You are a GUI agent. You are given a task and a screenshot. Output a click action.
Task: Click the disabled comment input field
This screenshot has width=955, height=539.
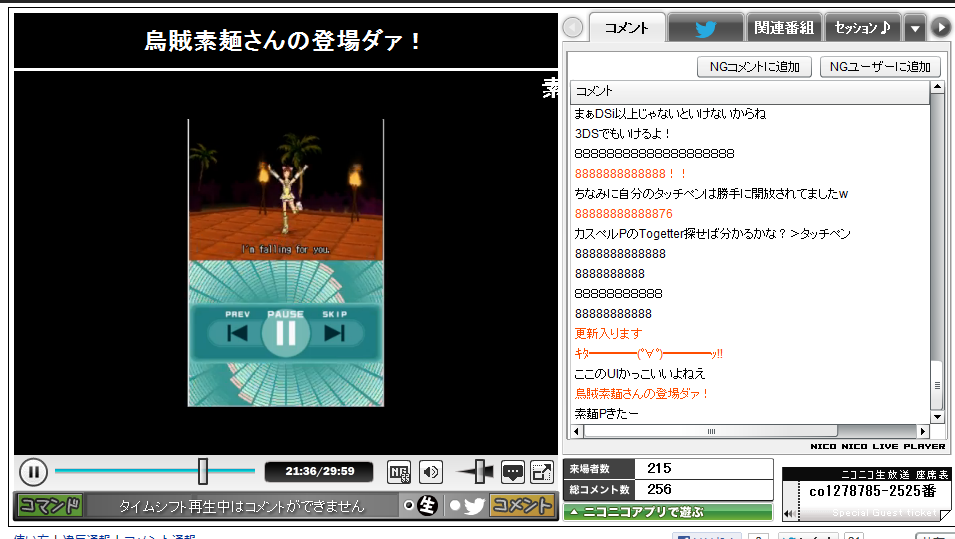click(x=241, y=506)
